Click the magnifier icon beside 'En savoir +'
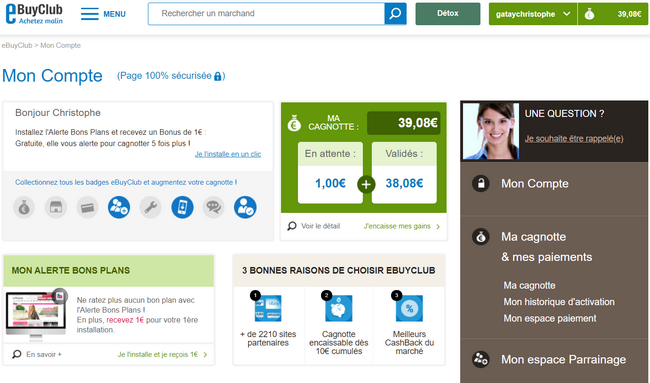Screen dimensions: 650x383 point(17,354)
